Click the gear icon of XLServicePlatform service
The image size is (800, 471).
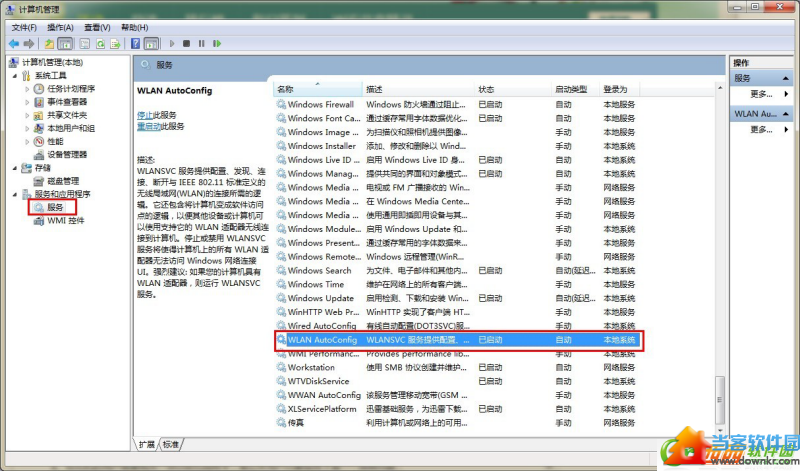(281, 409)
